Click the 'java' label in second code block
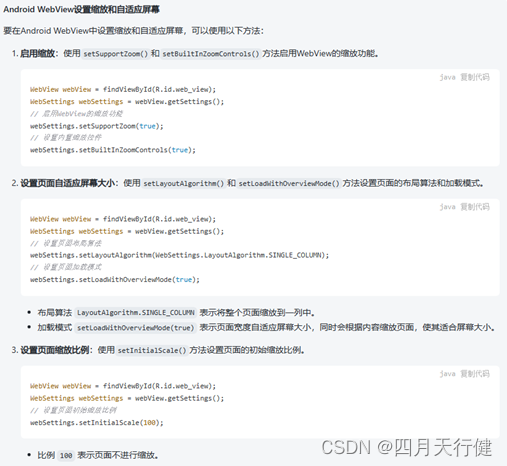This screenshot has width=507, height=466. [447, 207]
